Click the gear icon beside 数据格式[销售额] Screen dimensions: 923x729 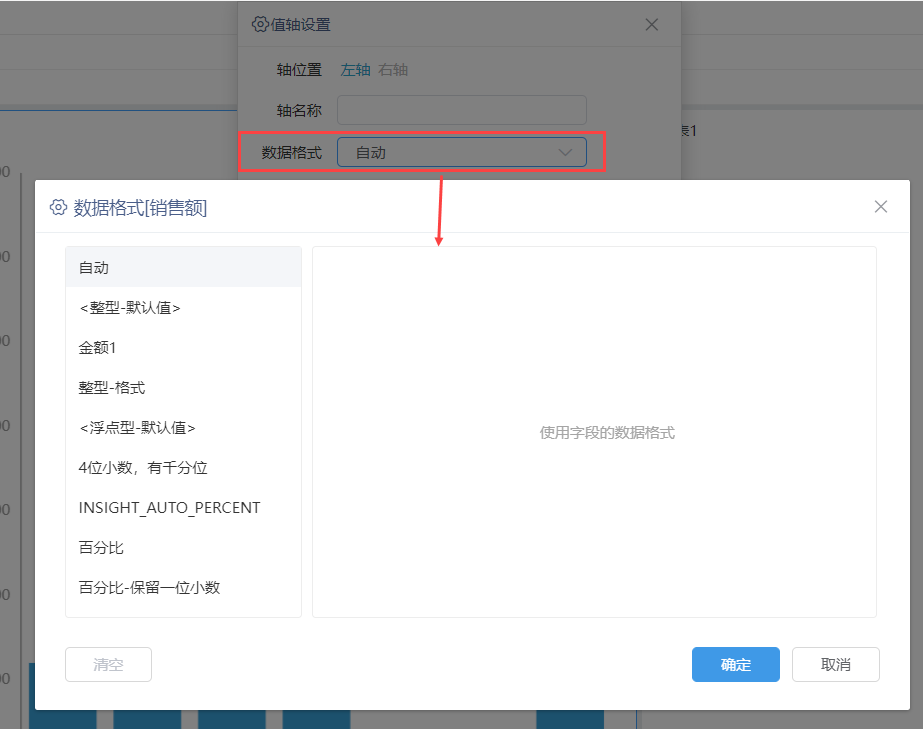58,207
